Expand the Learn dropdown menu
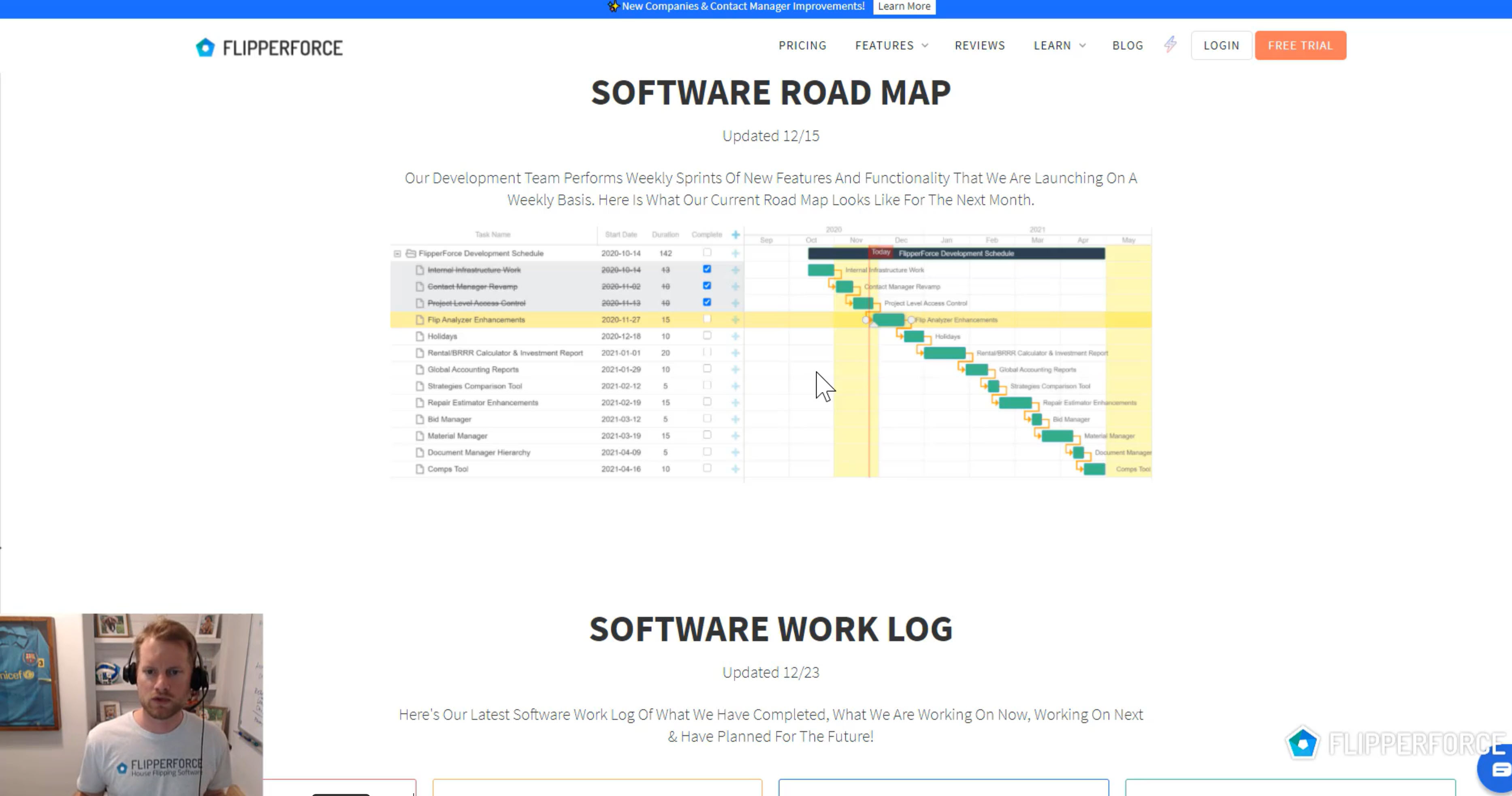Image resolution: width=1512 pixels, height=796 pixels. pyautogui.click(x=1060, y=45)
